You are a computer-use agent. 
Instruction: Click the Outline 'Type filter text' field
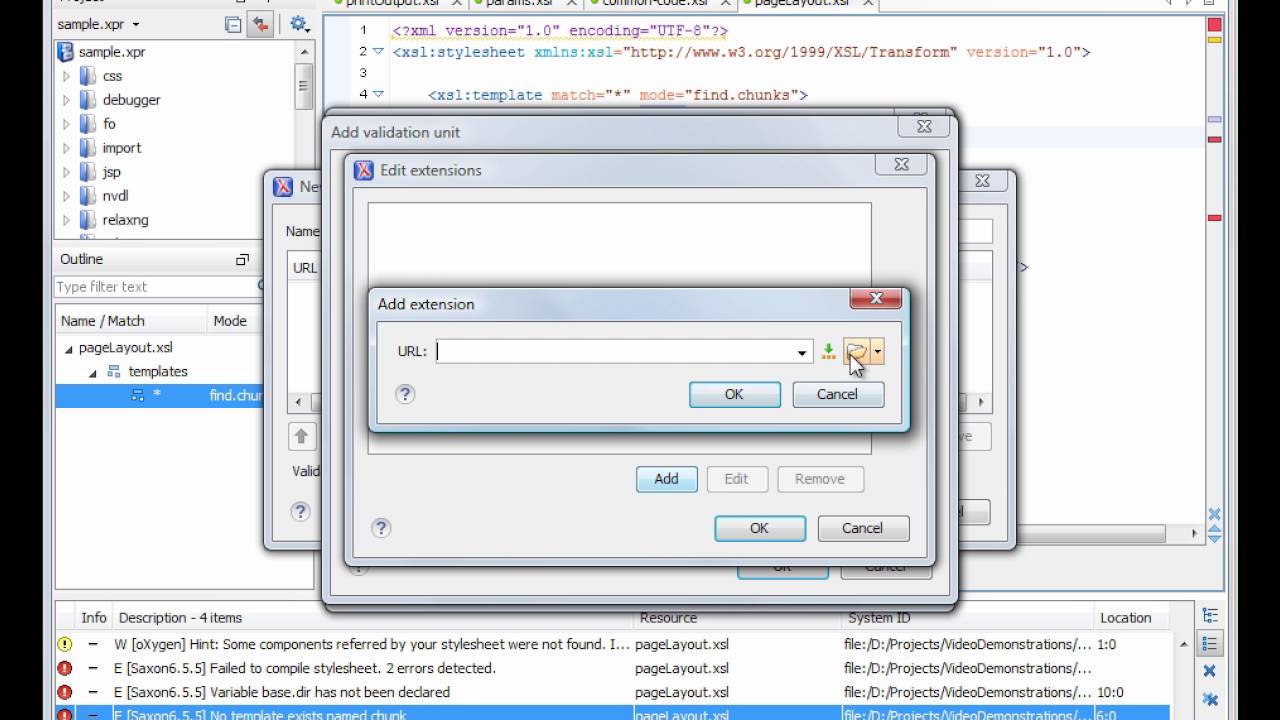(160, 287)
